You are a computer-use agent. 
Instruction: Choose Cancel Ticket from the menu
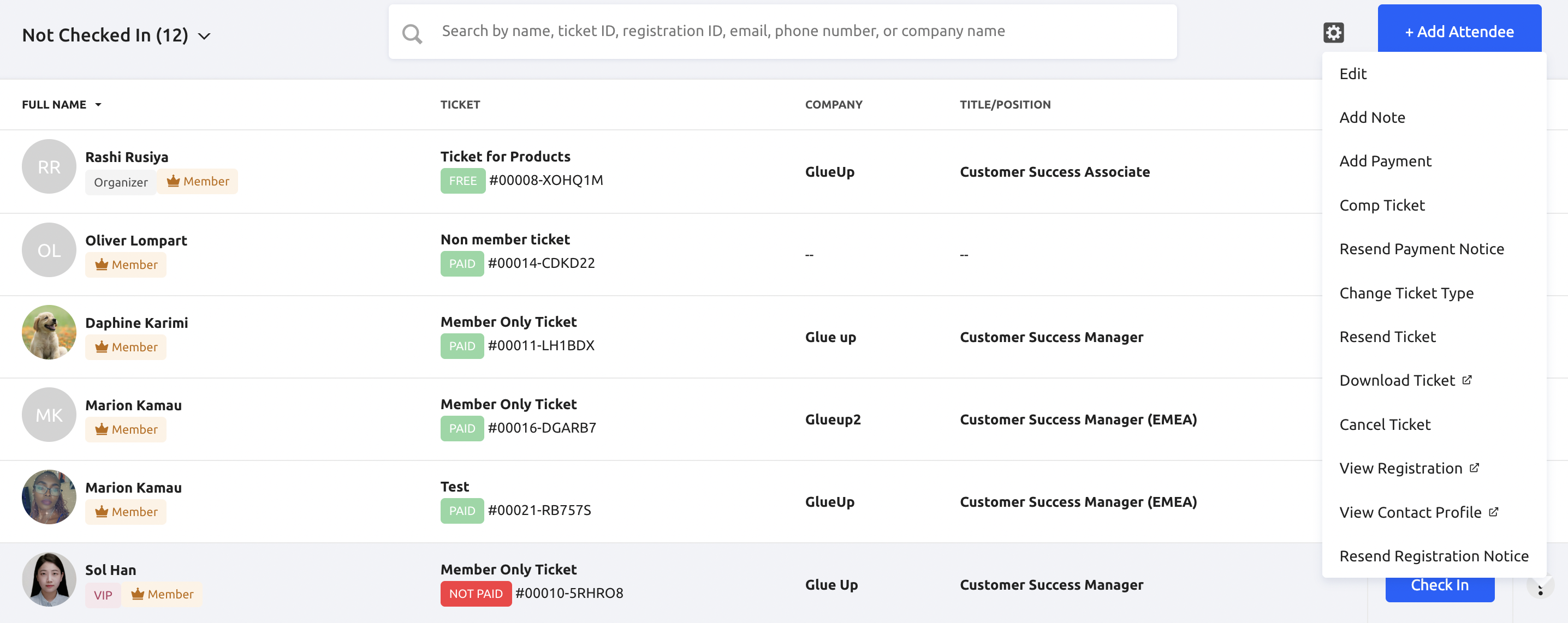1385,424
